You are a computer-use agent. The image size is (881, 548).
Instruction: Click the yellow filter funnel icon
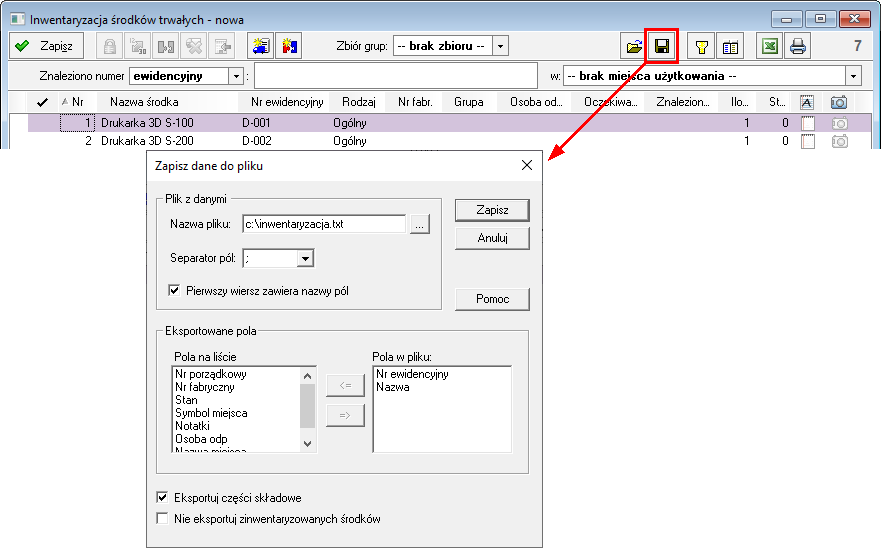click(702, 46)
